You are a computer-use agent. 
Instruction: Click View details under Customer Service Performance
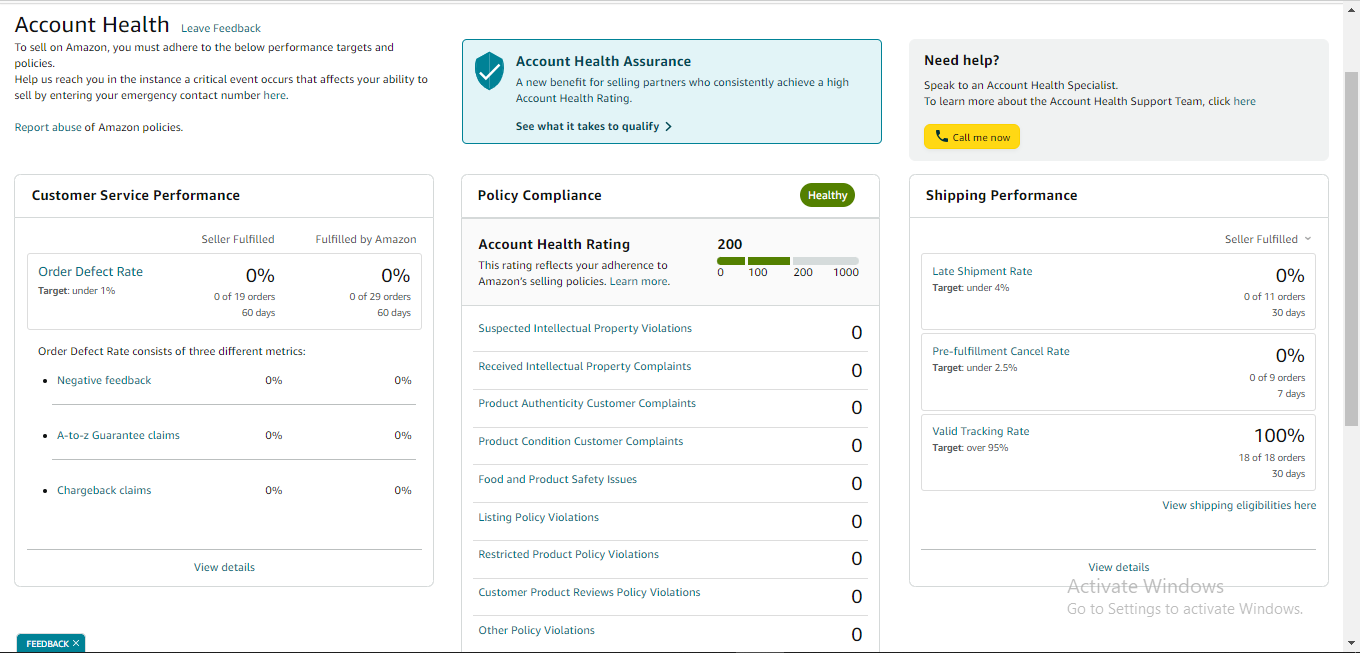click(224, 568)
